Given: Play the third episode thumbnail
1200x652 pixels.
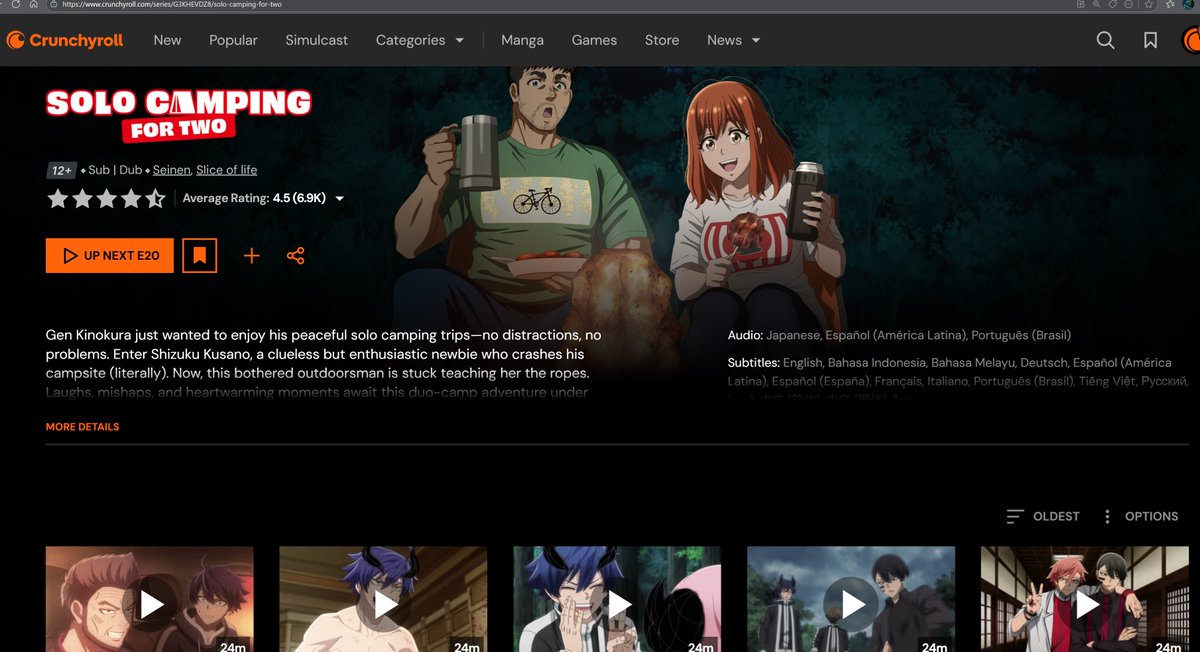Looking at the screenshot, I should pos(617,599).
